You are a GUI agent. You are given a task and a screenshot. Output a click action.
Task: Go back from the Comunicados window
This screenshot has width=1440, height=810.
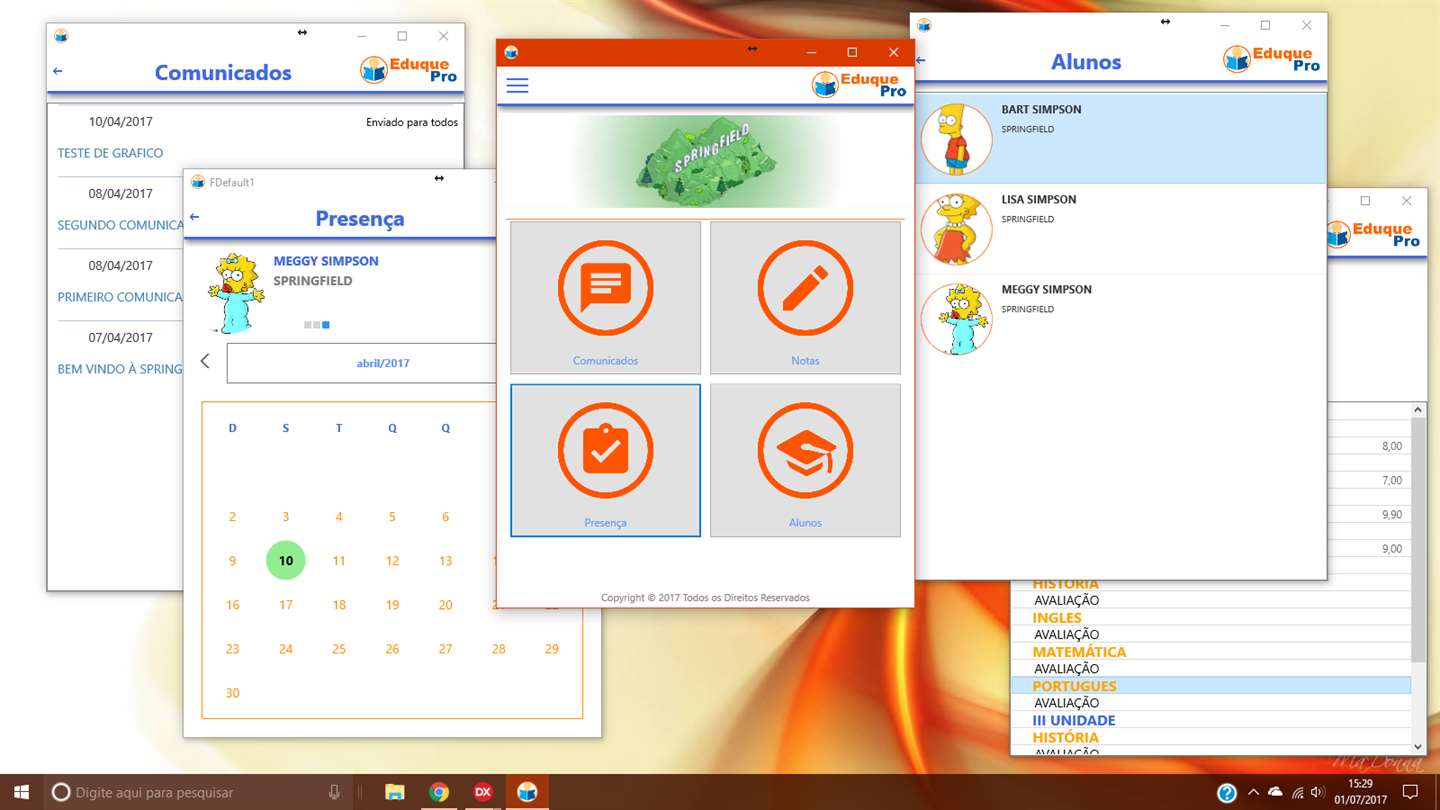(57, 71)
